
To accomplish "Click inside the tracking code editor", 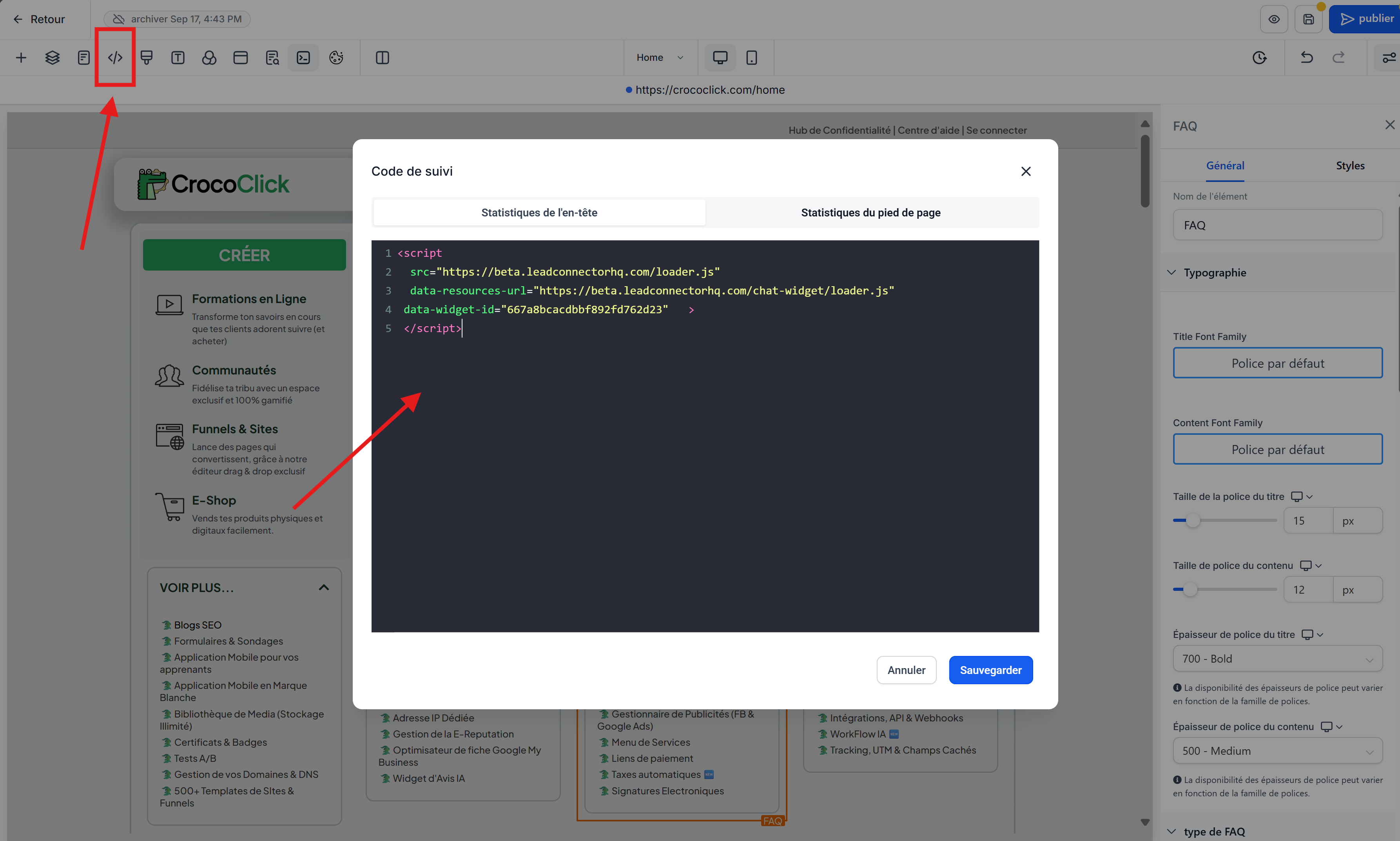I will click(705, 436).
